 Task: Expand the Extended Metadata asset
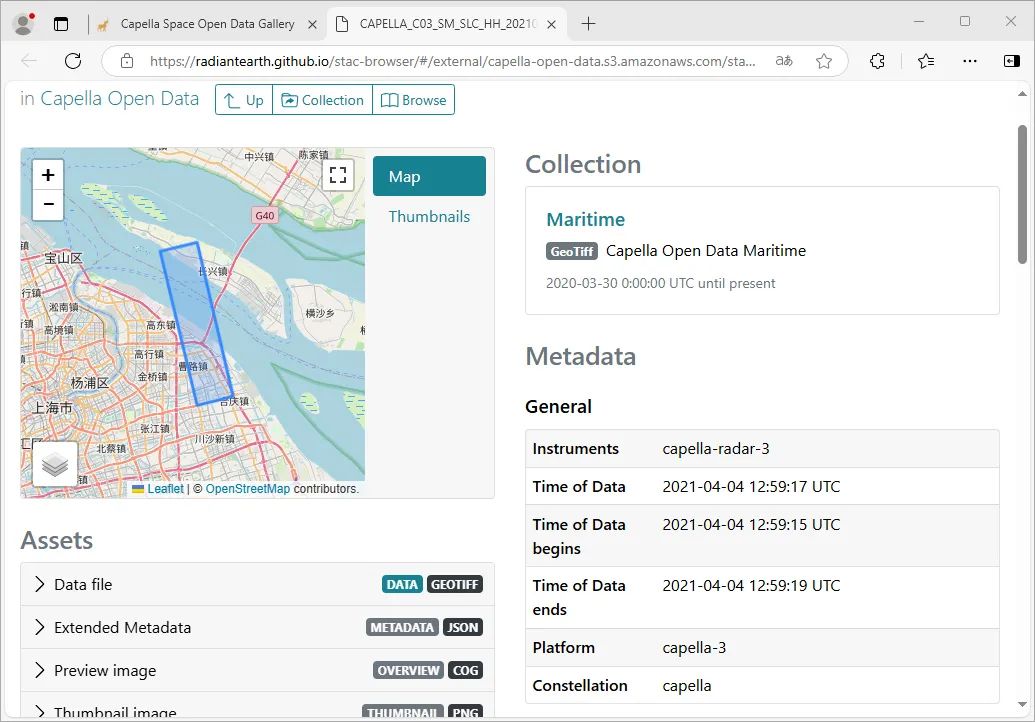point(257,627)
